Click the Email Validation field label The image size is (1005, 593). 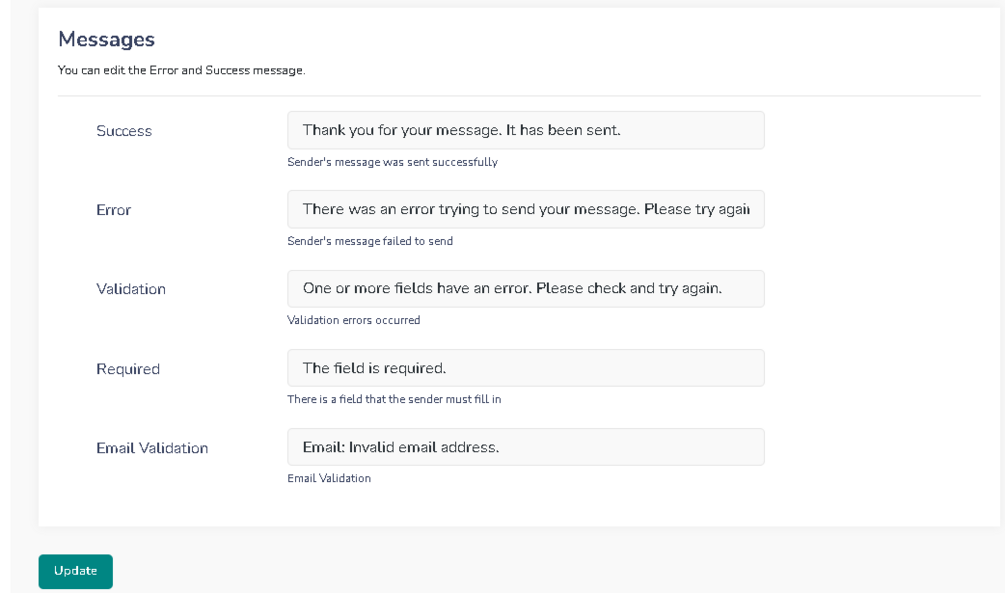click(152, 448)
